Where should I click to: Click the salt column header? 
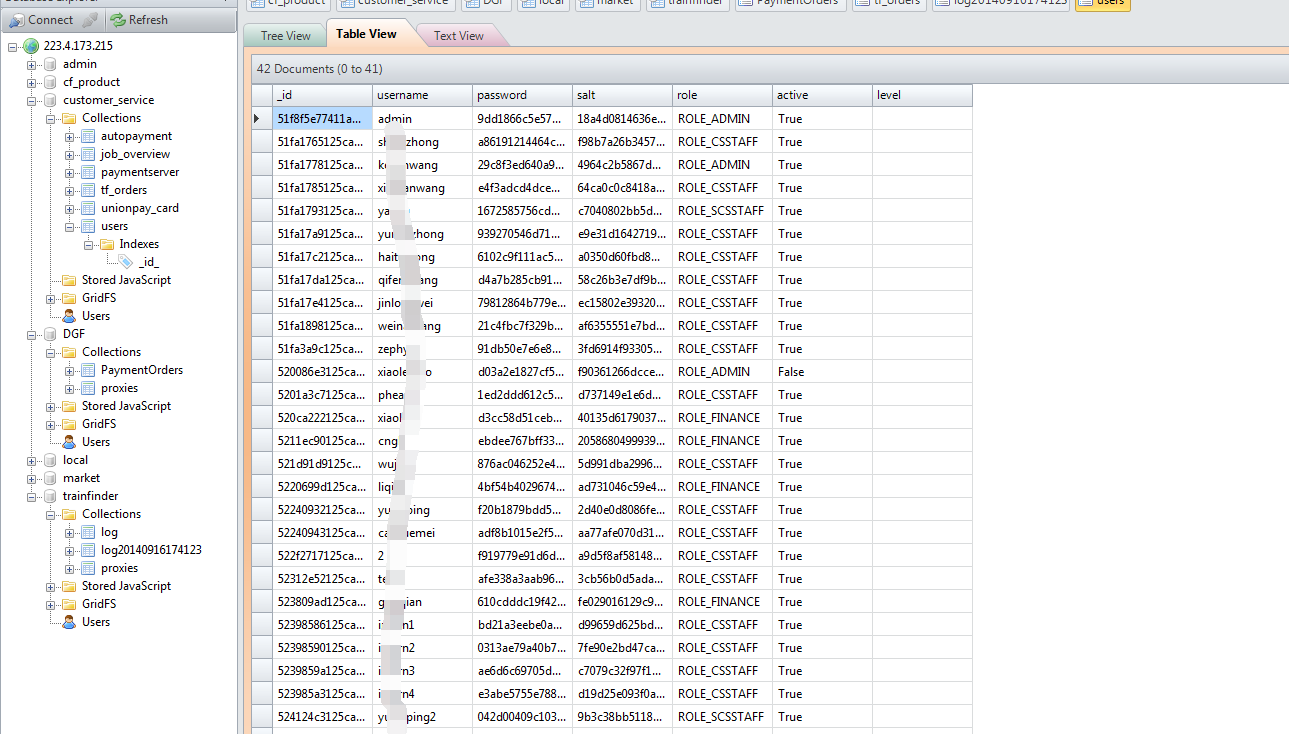[623, 95]
